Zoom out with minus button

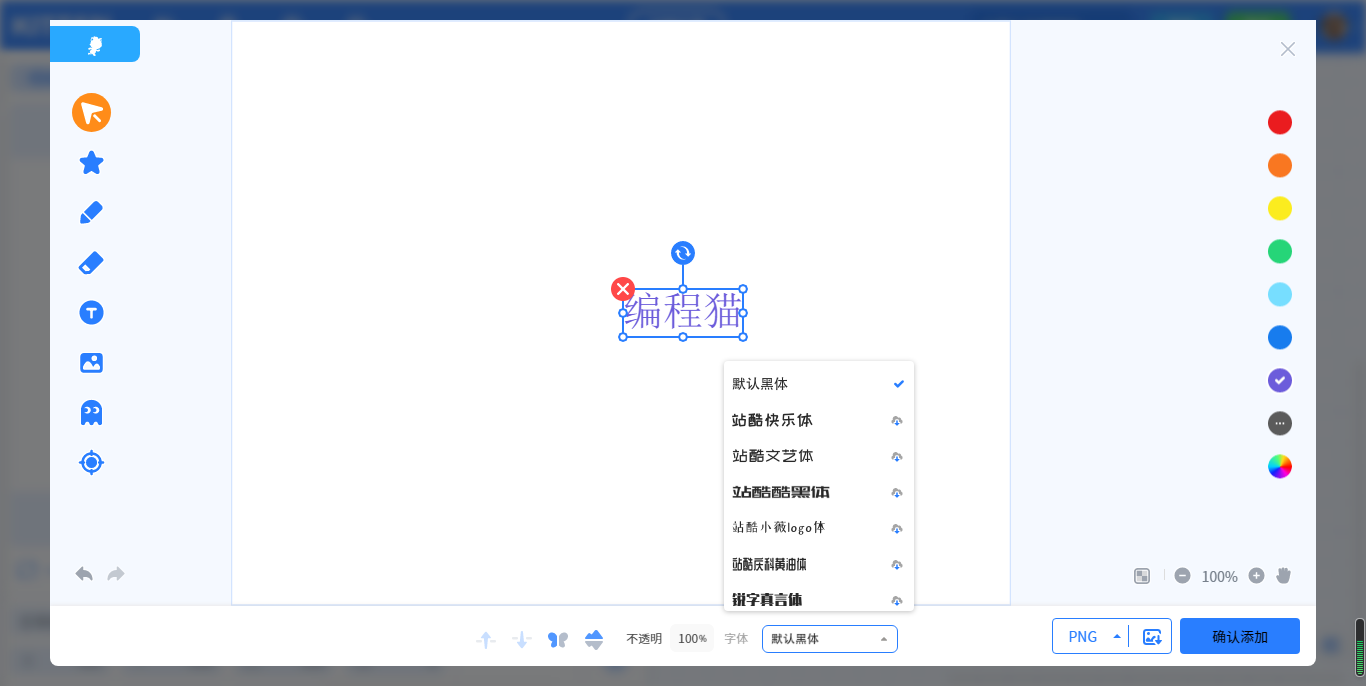1182,576
